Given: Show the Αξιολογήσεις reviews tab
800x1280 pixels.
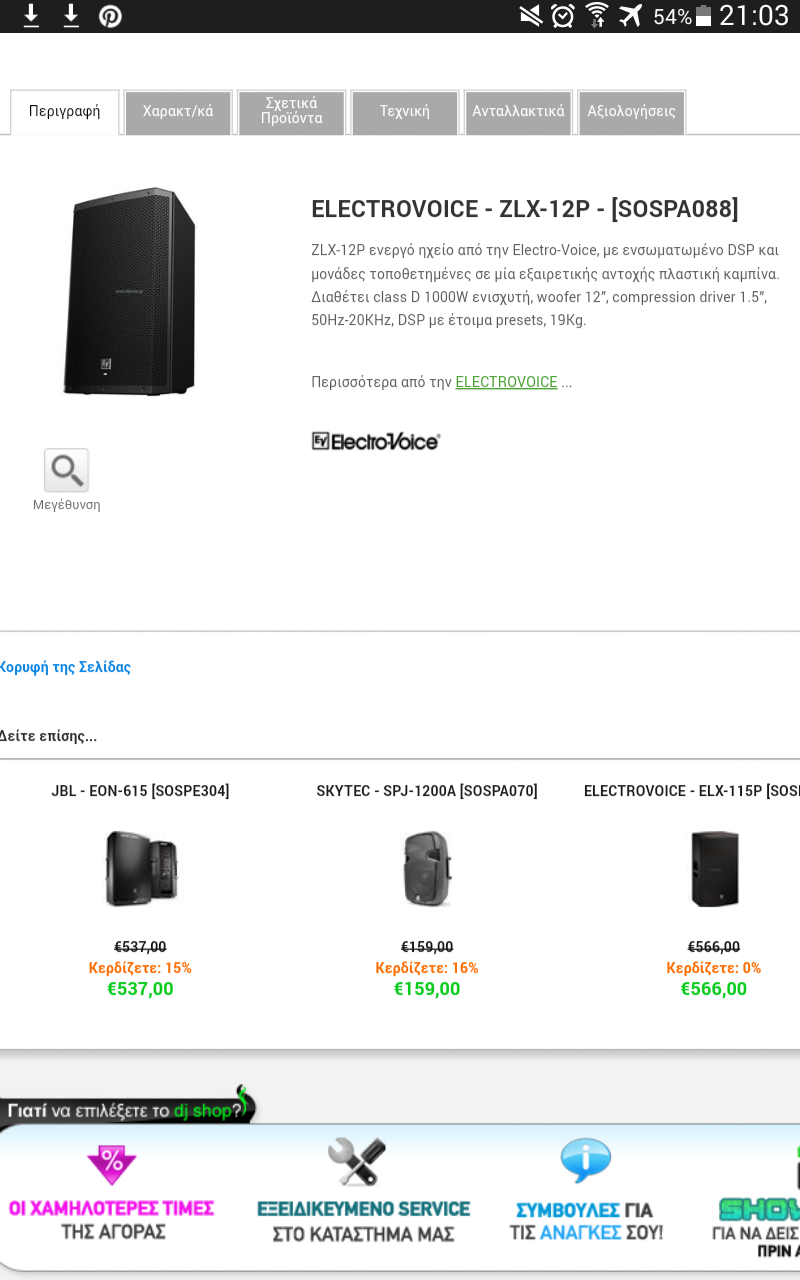Looking at the screenshot, I should 632,112.
